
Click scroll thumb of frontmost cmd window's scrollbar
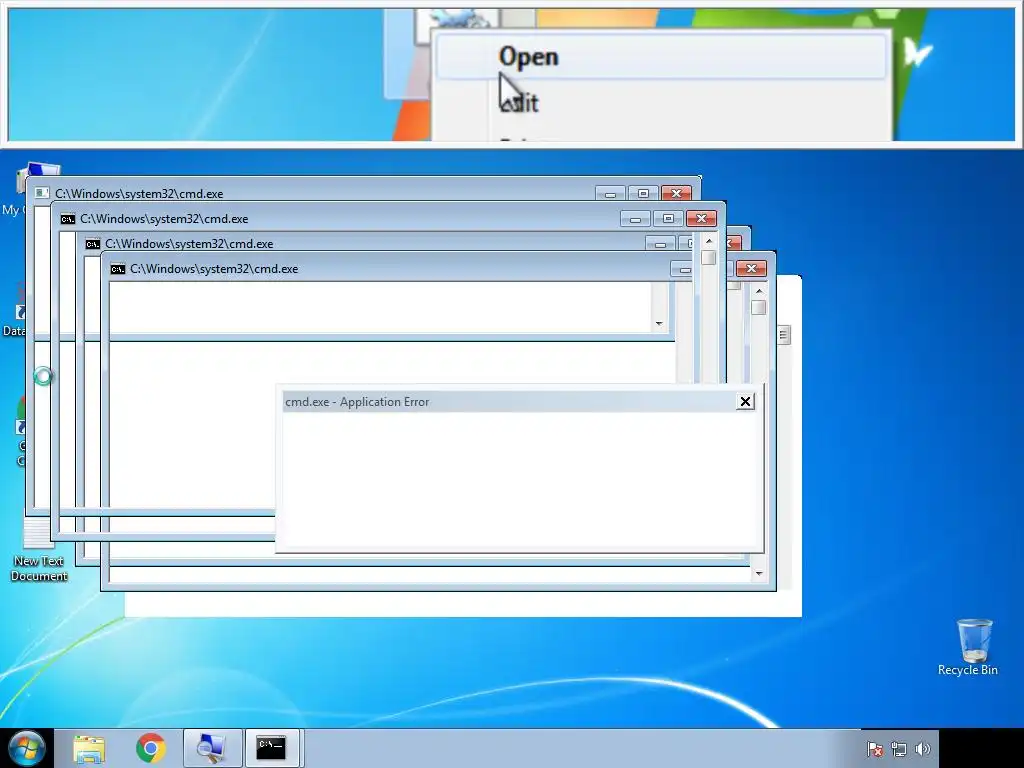[x=759, y=308]
